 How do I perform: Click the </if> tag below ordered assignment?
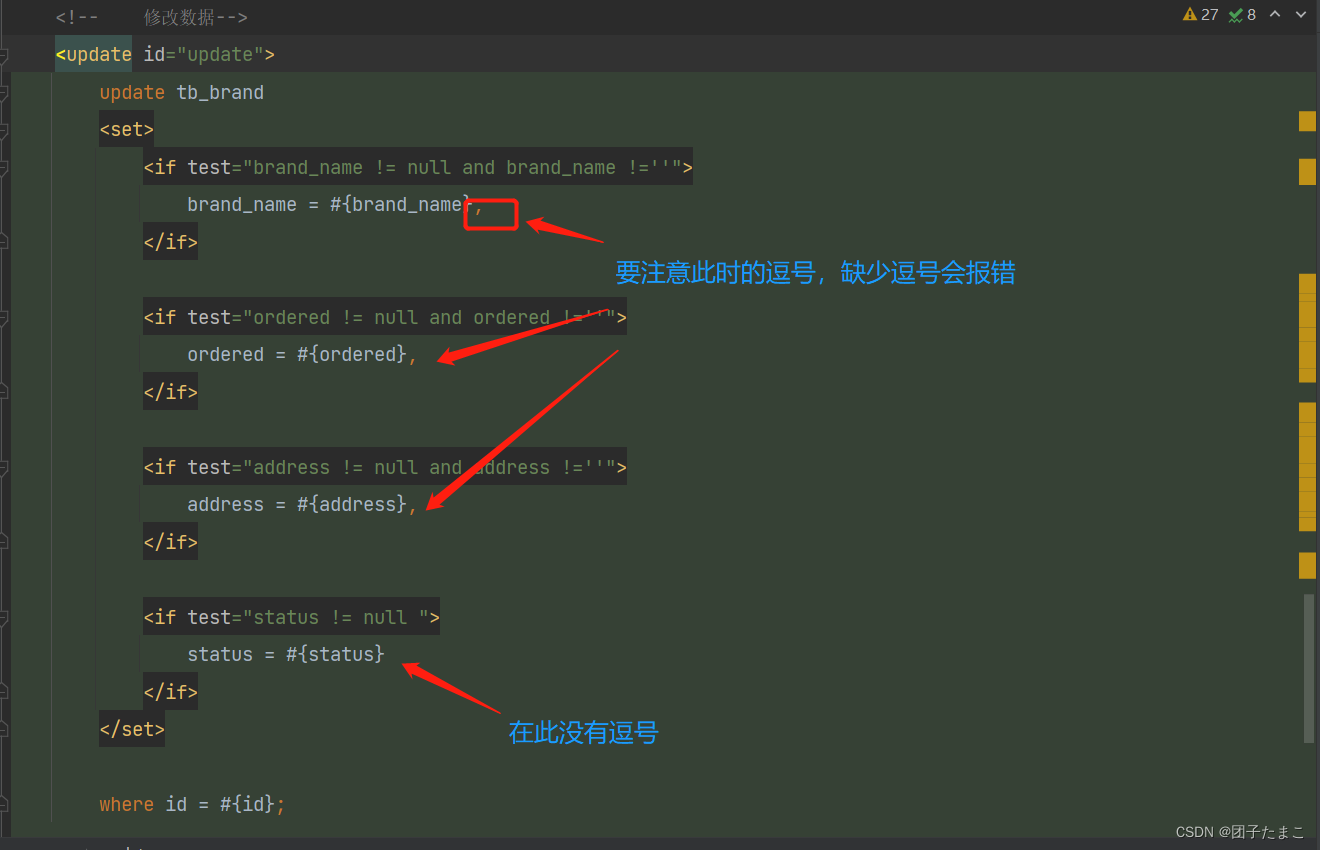(x=170, y=392)
